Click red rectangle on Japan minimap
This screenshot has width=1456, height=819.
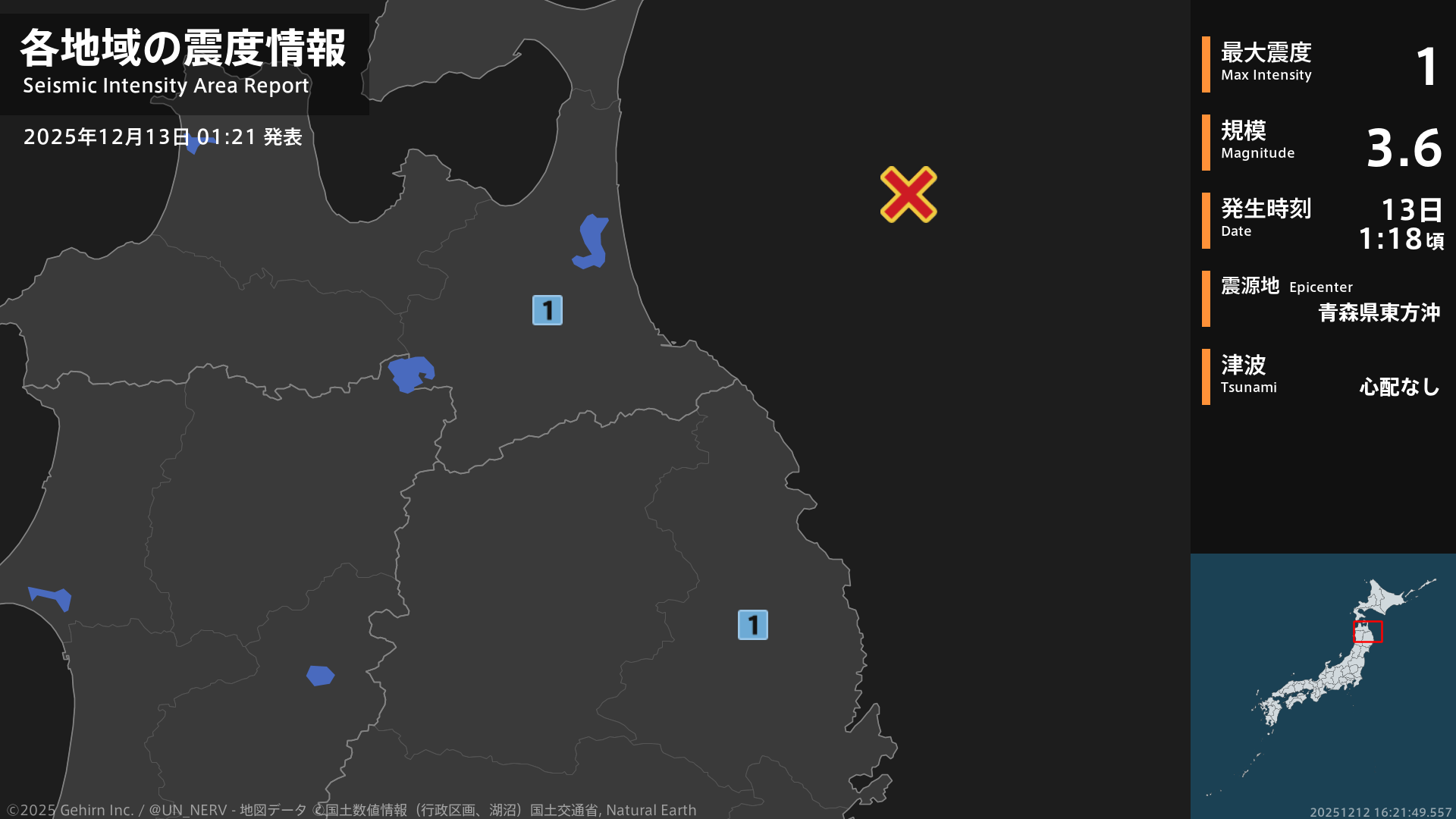pyautogui.click(x=1368, y=631)
